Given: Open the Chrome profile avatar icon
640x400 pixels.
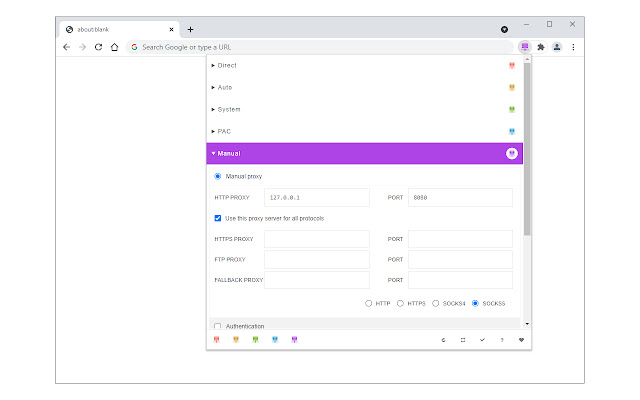Looking at the screenshot, I should point(557,47).
